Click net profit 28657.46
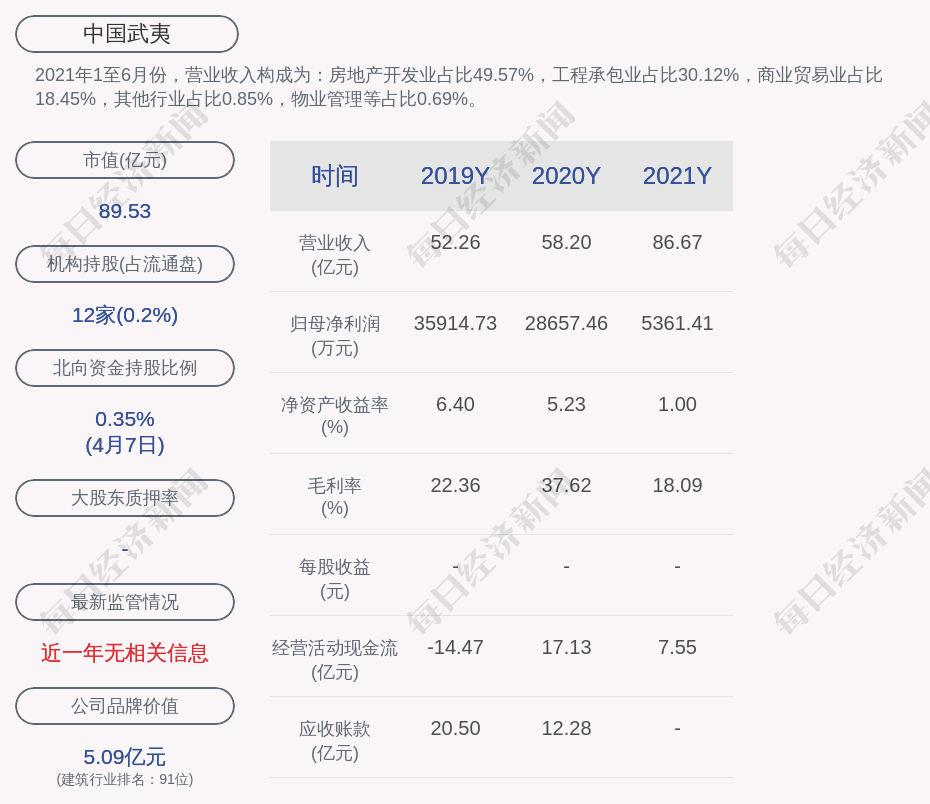Viewport: 930px width, 804px height. 566,323
